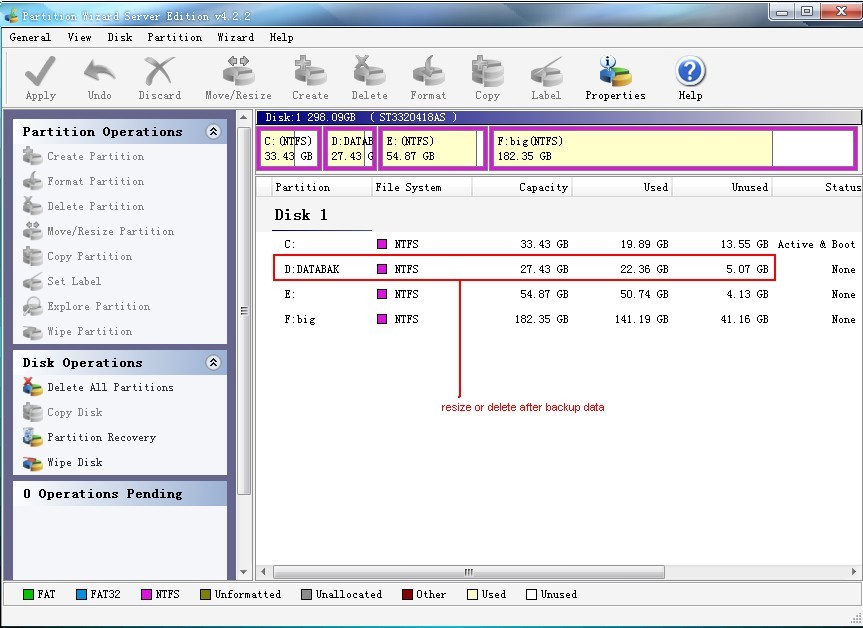Select the Move/Resize toolbar icon

[x=238, y=71]
